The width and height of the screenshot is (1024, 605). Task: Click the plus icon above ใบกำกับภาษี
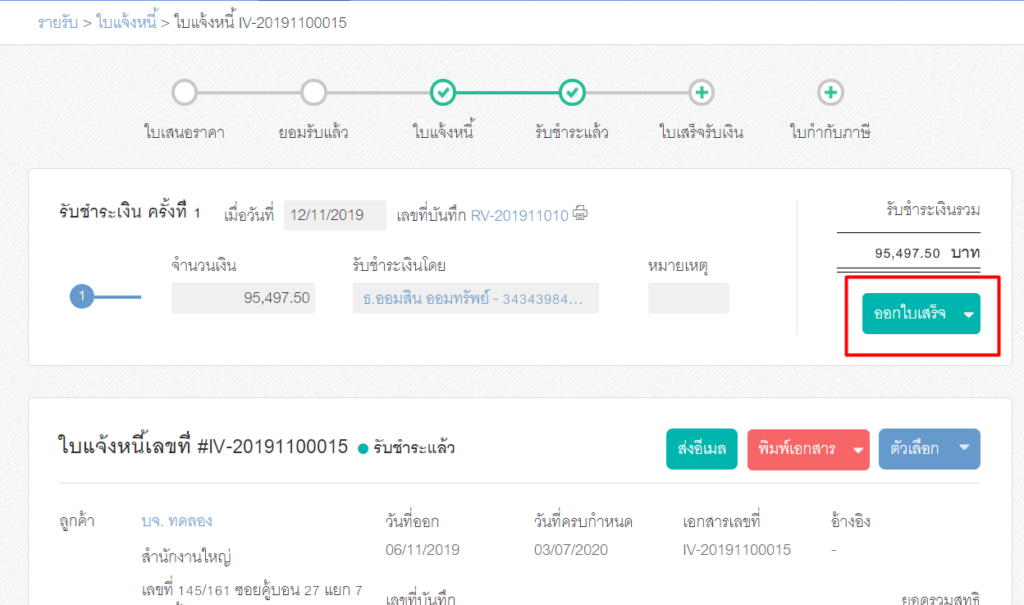click(x=830, y=92)
